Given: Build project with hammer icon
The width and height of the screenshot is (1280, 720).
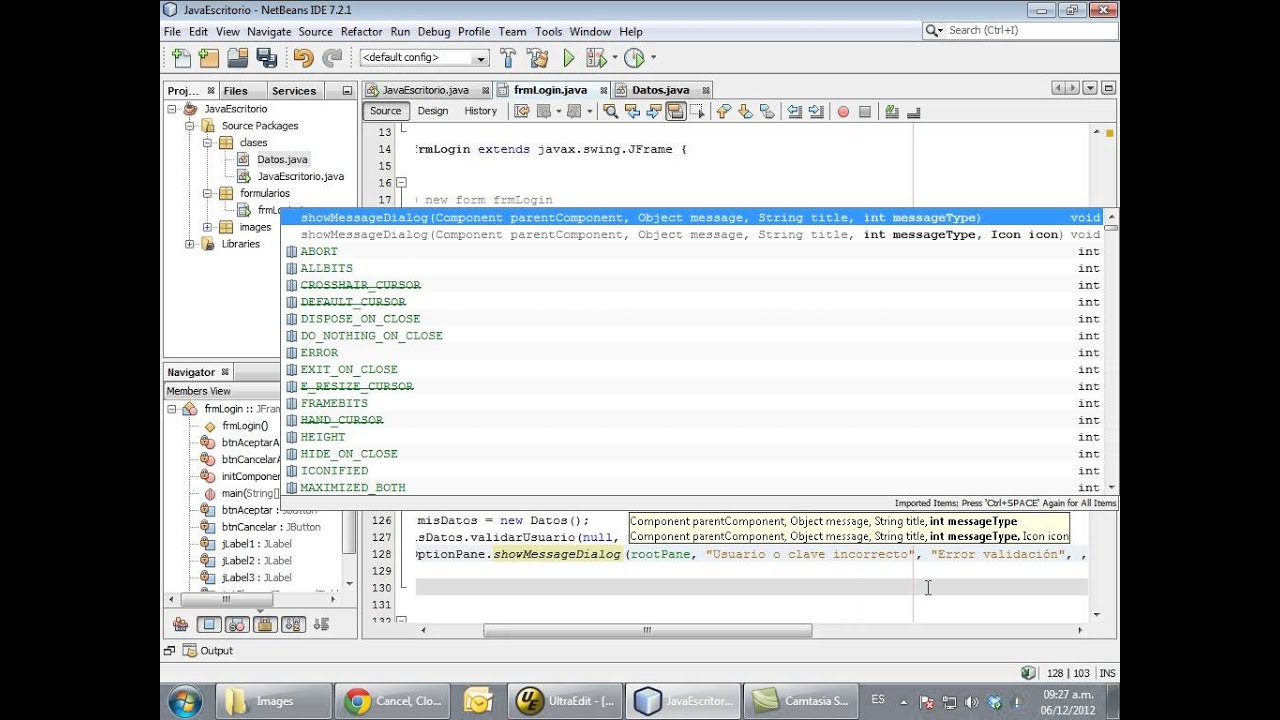Looking at the screenshot, I should tap(508, 58).
